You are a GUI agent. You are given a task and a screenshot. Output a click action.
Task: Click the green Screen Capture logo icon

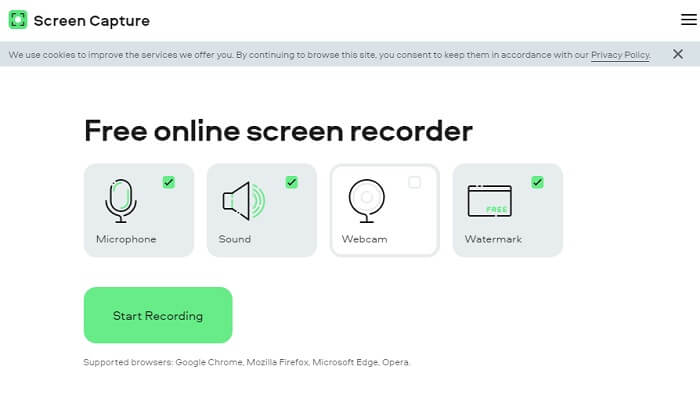pos(18,20)
